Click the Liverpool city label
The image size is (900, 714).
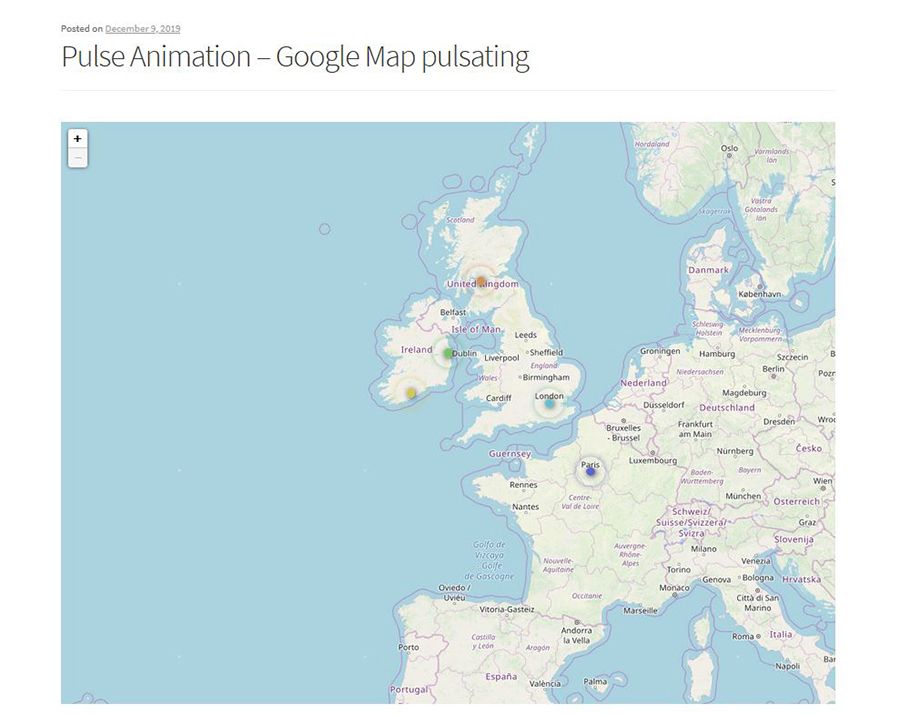point(502,358)
